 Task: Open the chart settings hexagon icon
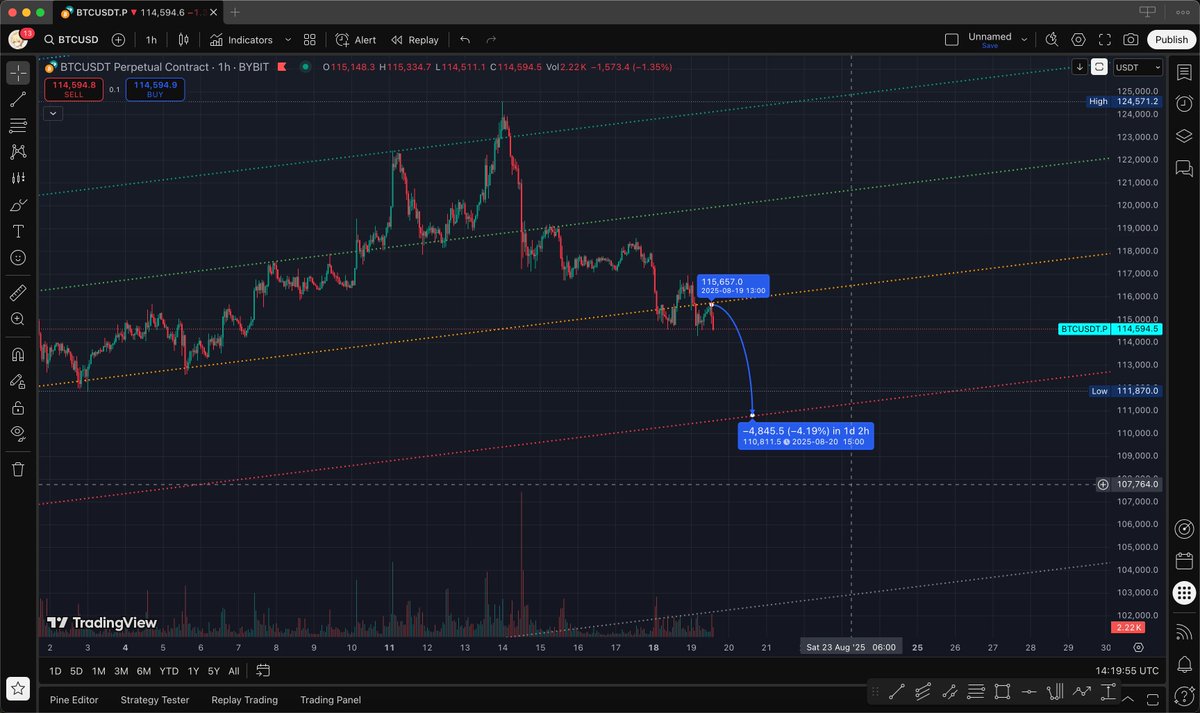[1078, 40]
